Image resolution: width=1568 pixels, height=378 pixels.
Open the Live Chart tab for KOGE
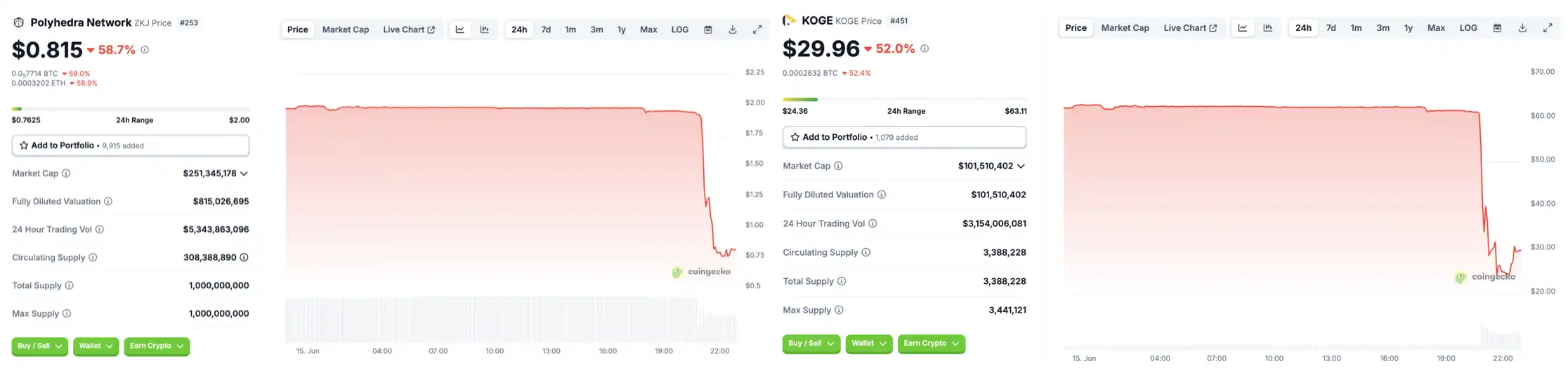pos(1189,28)
